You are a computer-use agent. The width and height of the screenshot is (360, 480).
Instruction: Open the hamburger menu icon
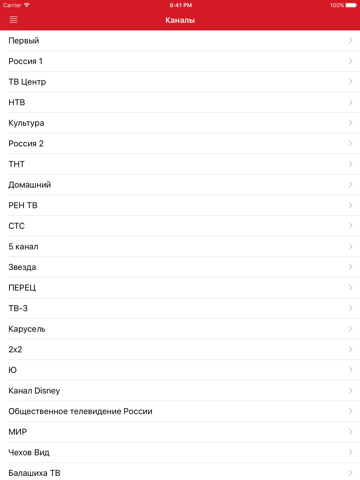13,20
